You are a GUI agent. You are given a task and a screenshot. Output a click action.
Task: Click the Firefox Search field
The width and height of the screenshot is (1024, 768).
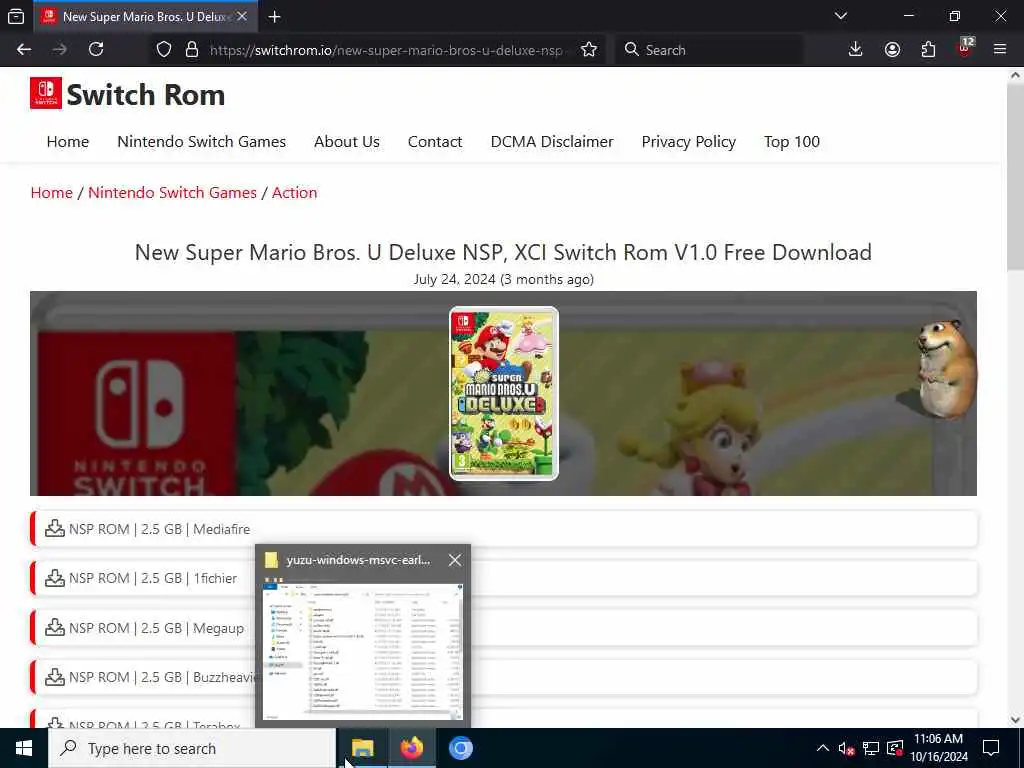coord(709,50)
